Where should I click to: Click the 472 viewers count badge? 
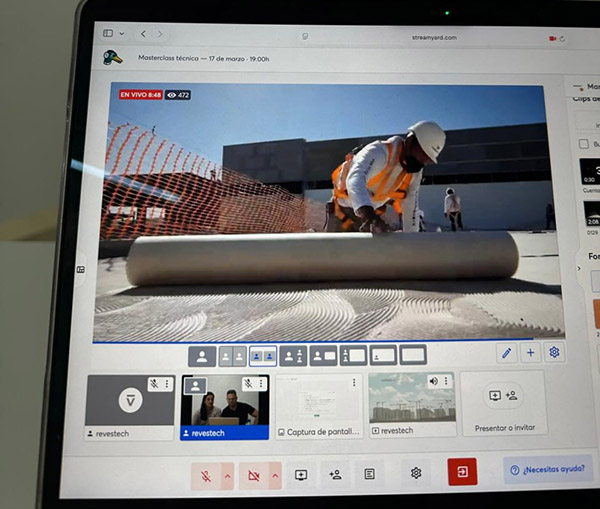point(178,95)
